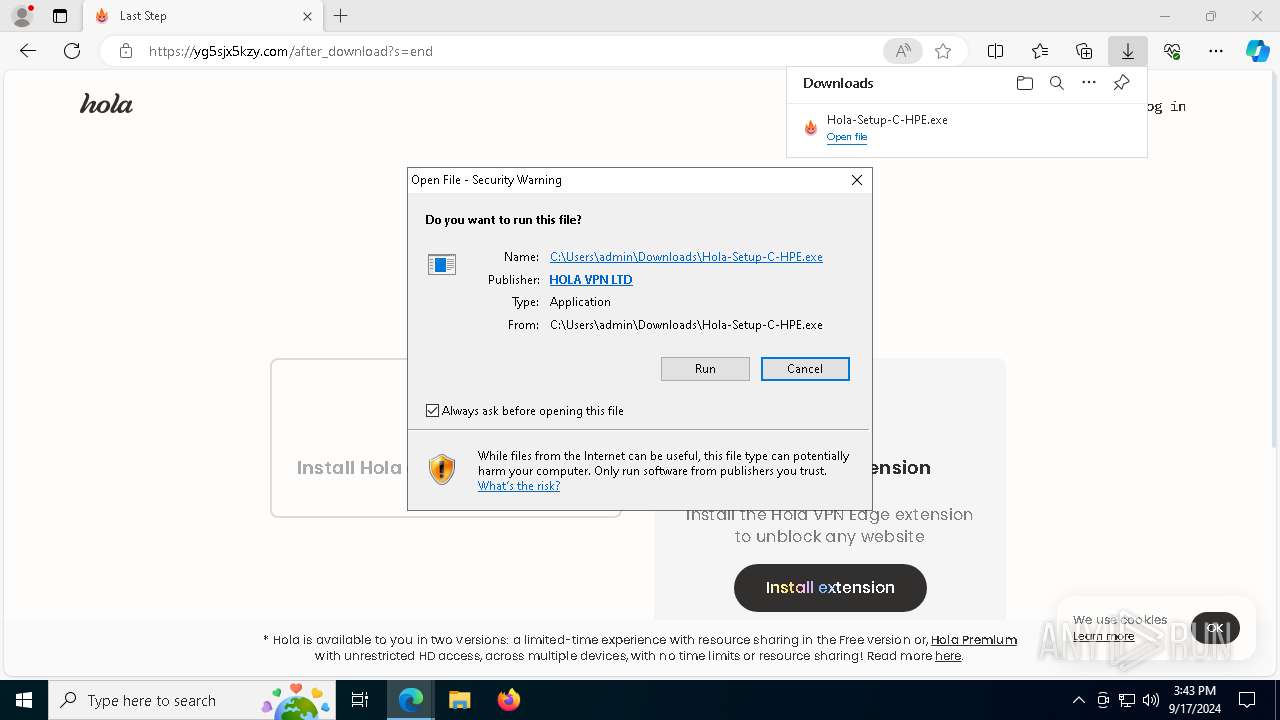Close the Security Warning dialog
Screen dimensions: 1280x720
pos(857,180)
